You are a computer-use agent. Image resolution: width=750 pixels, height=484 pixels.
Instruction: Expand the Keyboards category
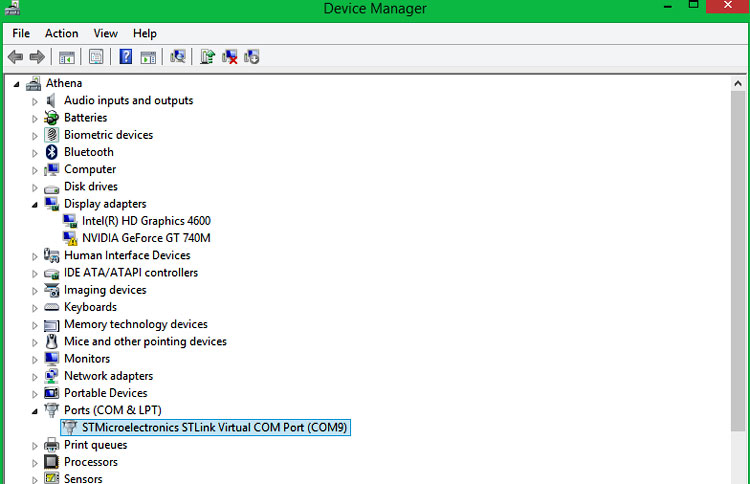pyautogui.click(x=34, y=308)
